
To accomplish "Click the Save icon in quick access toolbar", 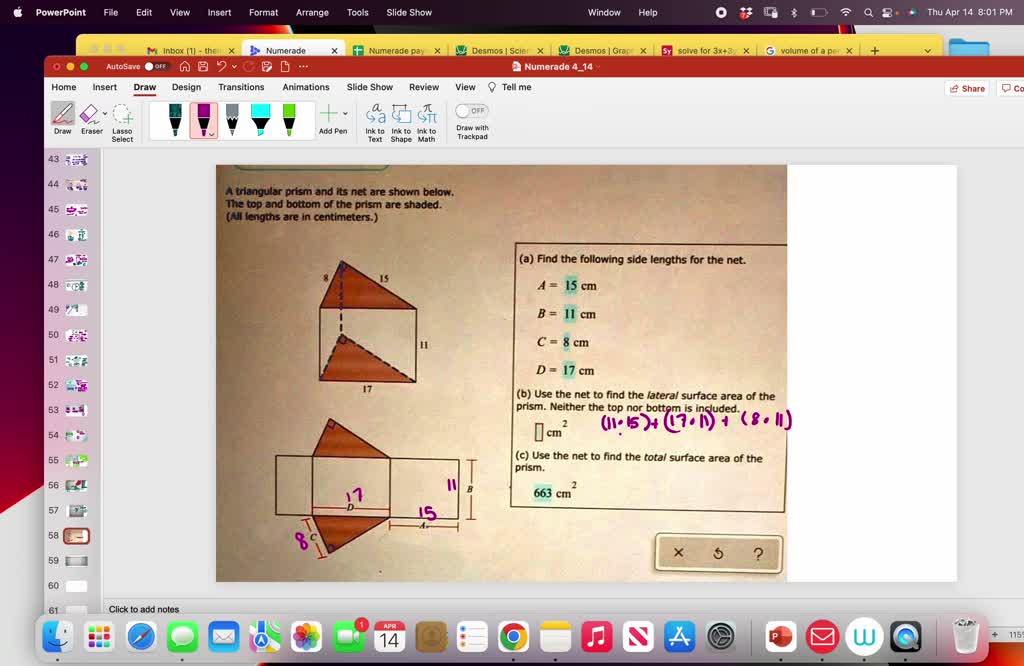I will point(202,67).
